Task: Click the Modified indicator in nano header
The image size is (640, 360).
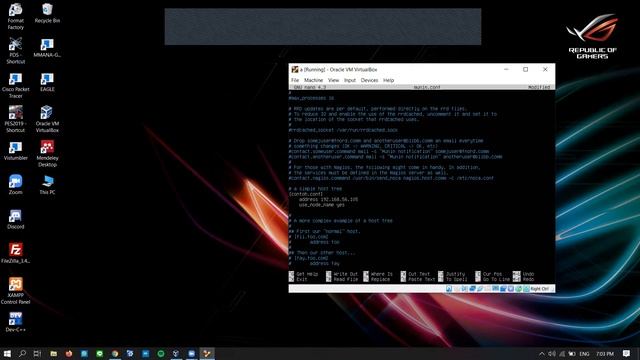Action: click(539, 87)
